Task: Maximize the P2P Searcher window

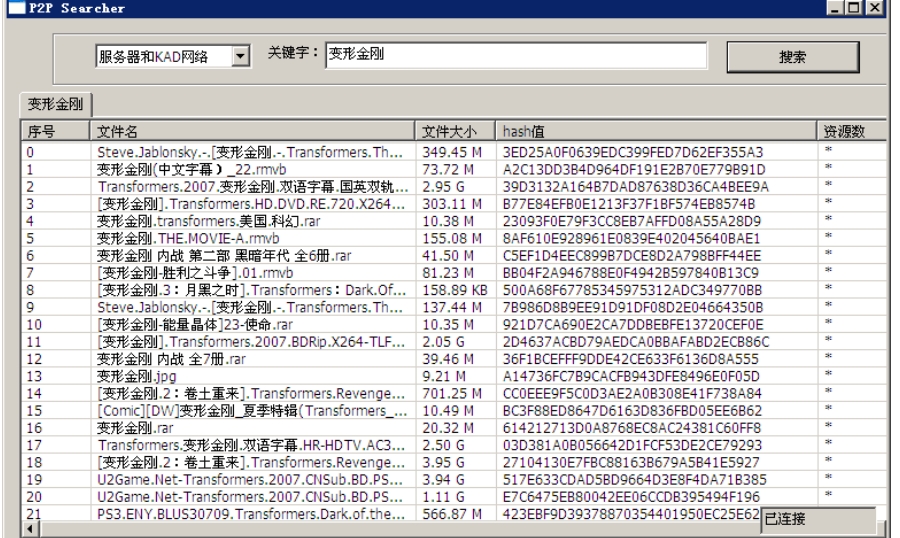Action: (x=854, y=8)
